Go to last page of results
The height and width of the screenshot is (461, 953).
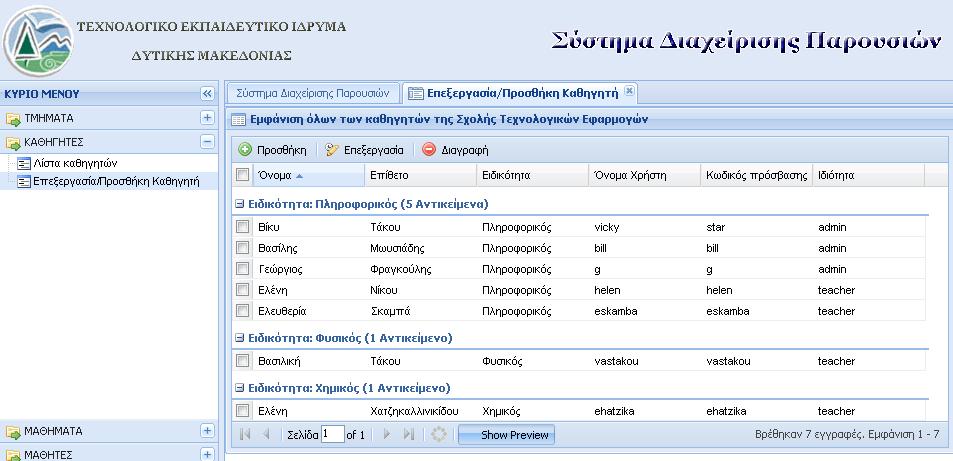[x=409, y=435]
